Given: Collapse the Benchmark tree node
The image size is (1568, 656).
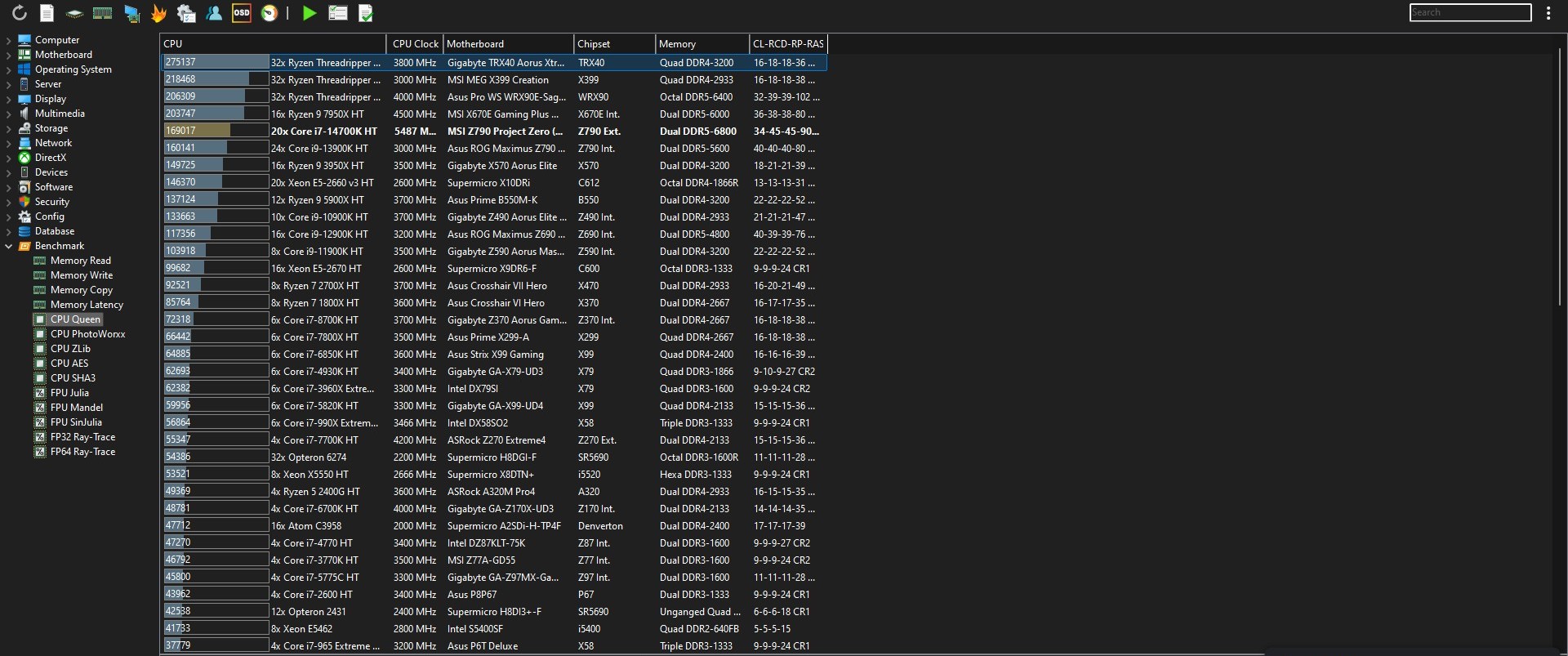Looking at the screenshot, I should point(8,246).
